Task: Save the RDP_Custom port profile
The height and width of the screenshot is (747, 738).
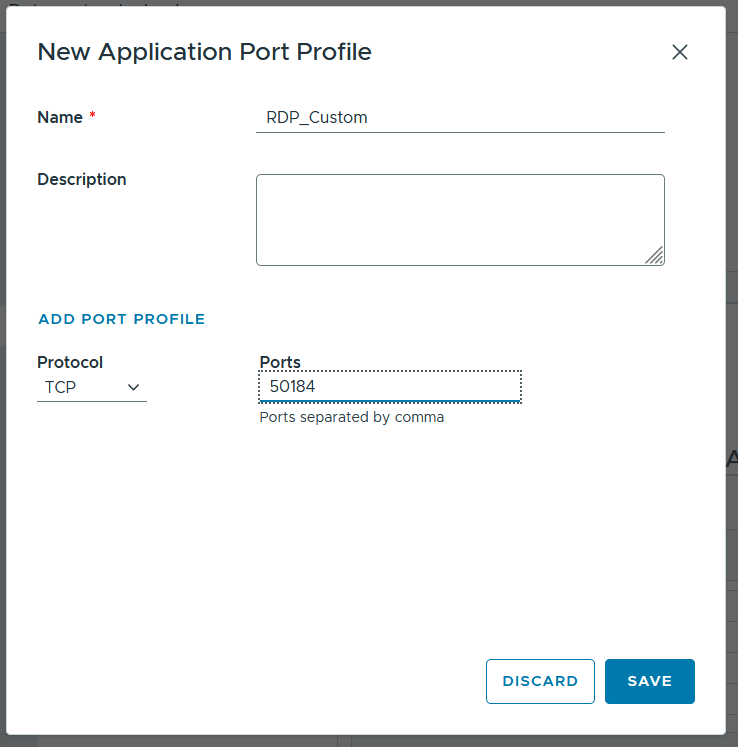Action: [650, 681]
